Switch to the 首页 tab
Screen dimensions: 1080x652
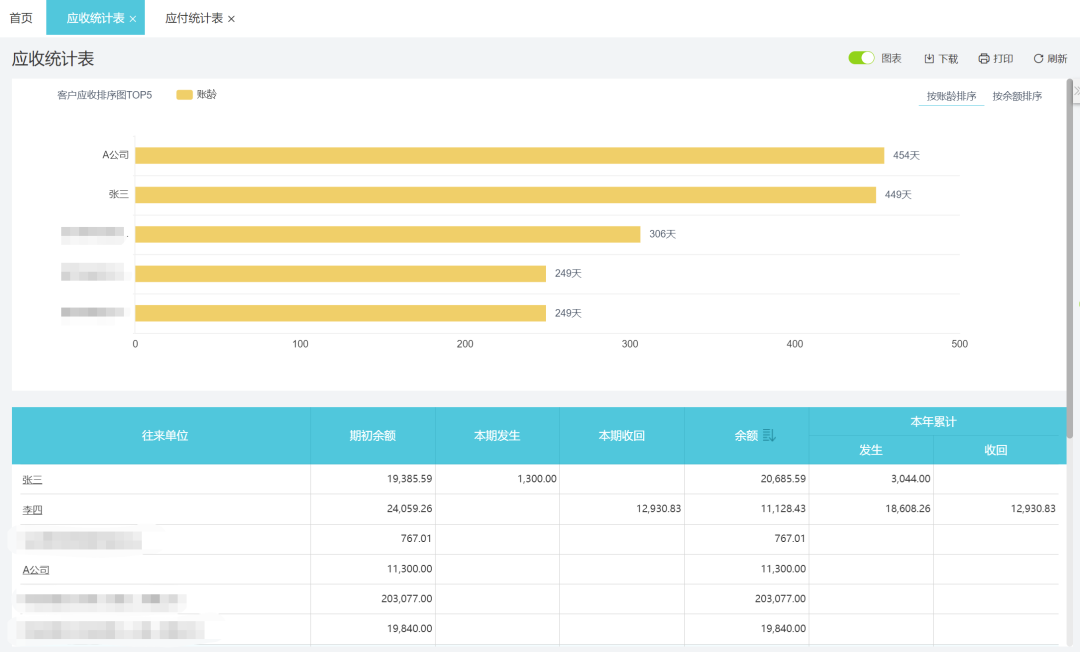(21, 19)
